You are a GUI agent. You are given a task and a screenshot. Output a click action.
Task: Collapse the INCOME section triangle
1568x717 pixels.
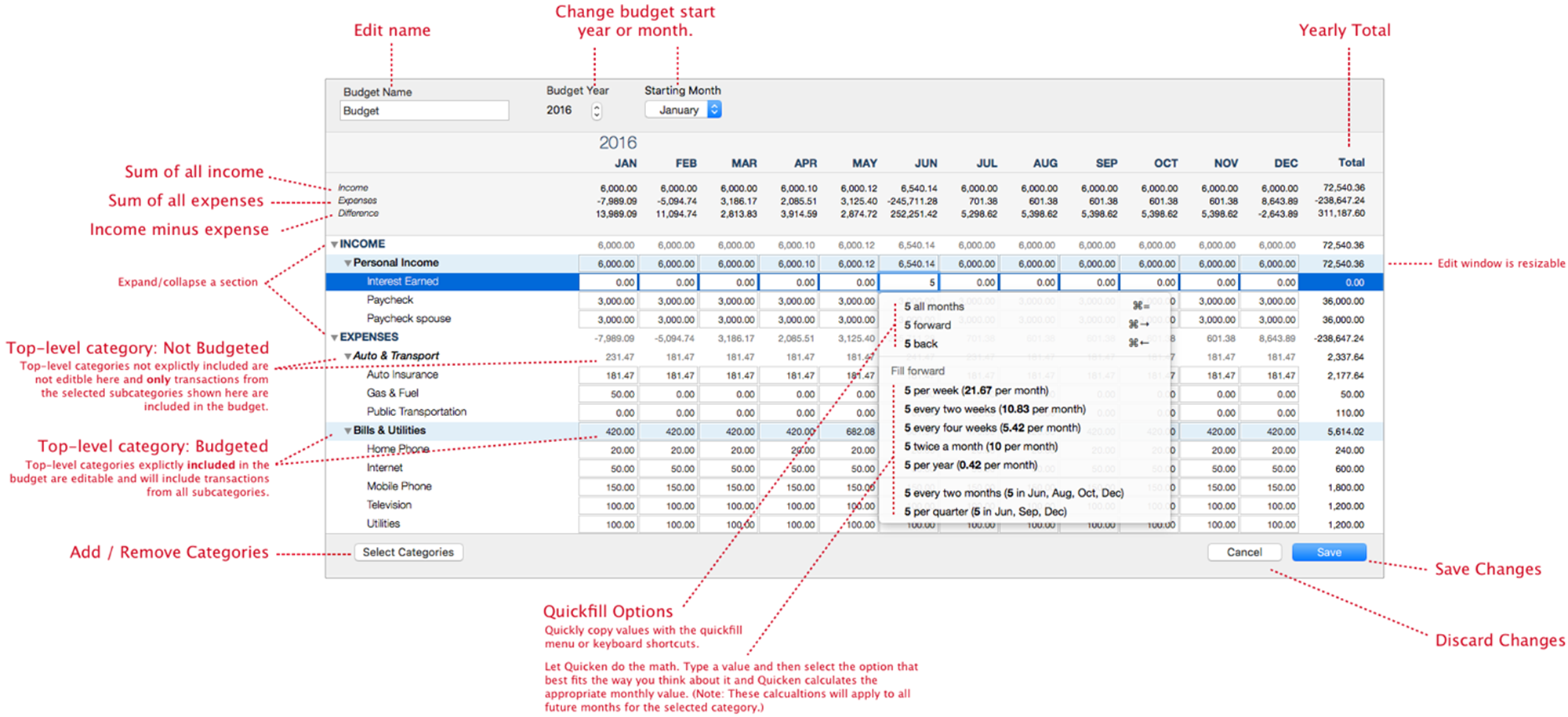pyautogui.click(x=334, y=244)
